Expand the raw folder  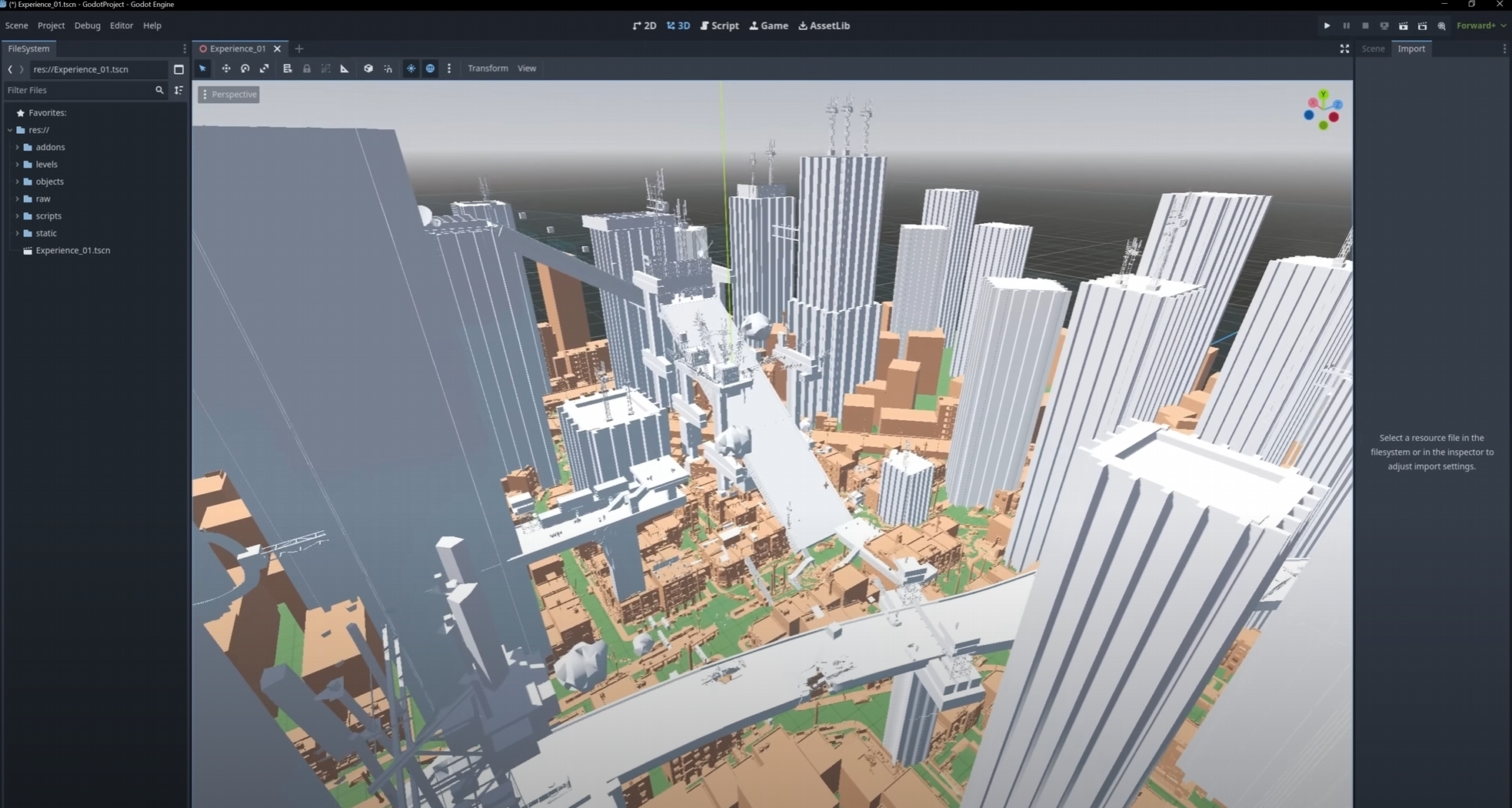pos(18,199)
